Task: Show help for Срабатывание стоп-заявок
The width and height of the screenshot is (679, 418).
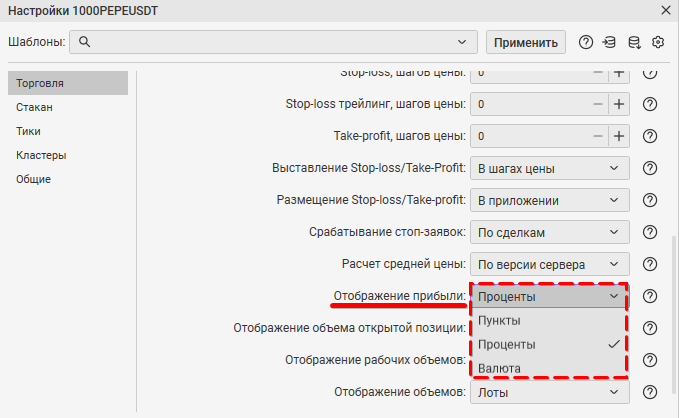Action: 649,232
